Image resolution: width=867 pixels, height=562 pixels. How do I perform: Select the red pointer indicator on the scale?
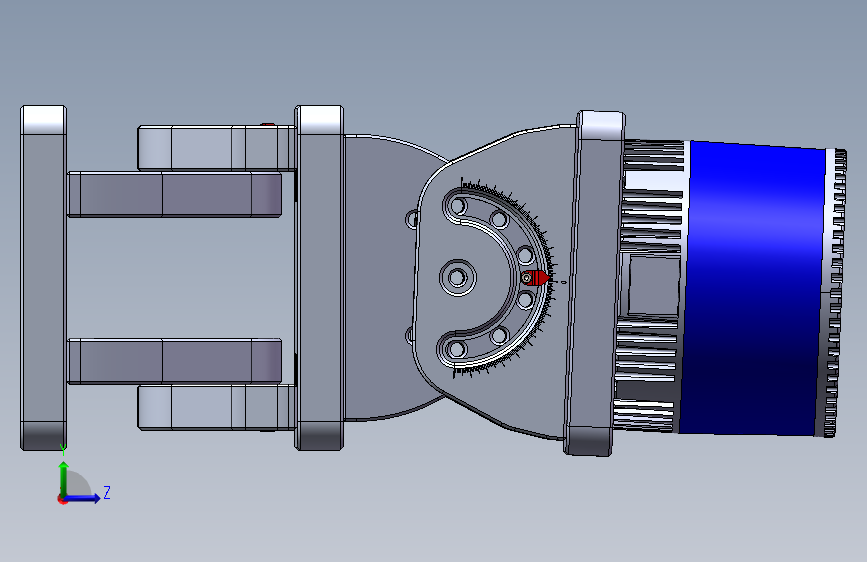(536, 278)
